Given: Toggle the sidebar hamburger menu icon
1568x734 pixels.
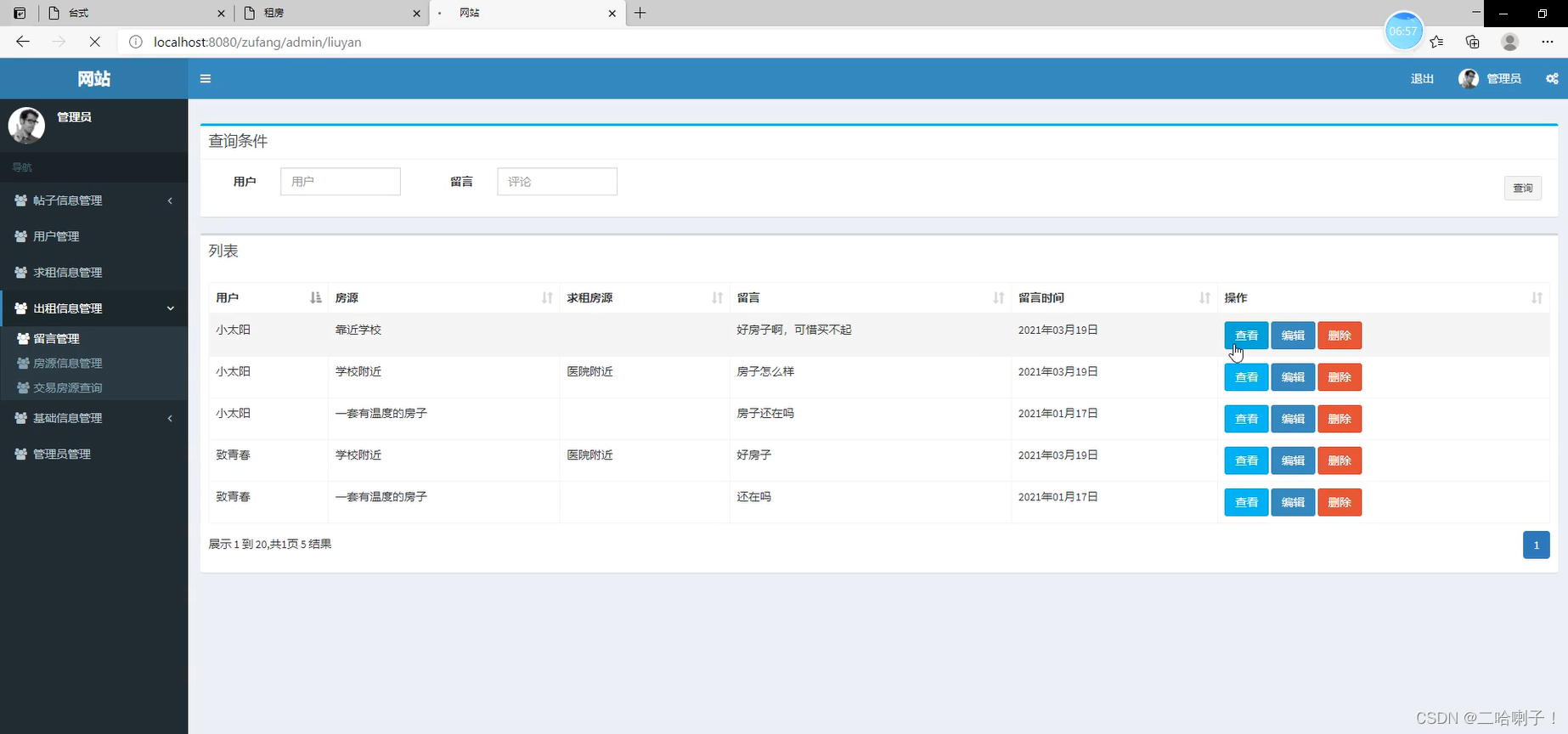Looking at the screenshot, I should tap(205, 79).
